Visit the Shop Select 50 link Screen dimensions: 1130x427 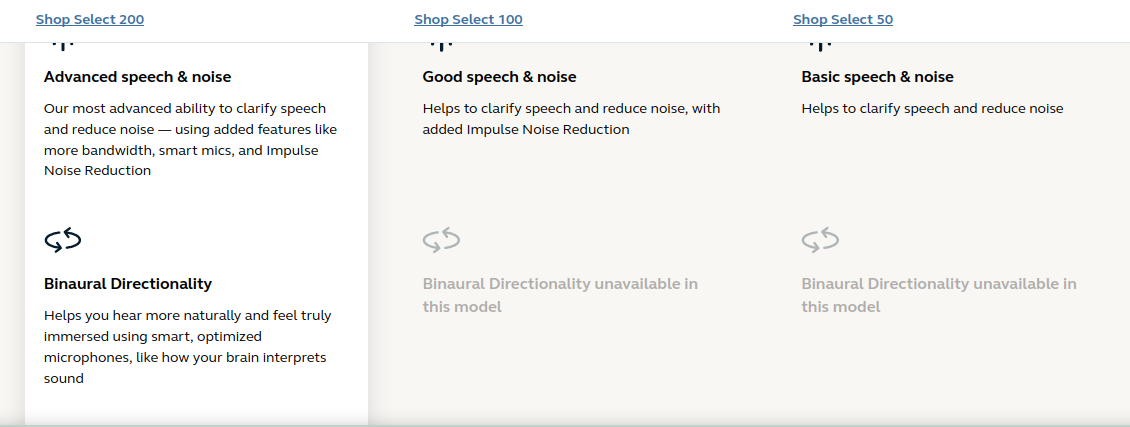(x=843, y=19)
